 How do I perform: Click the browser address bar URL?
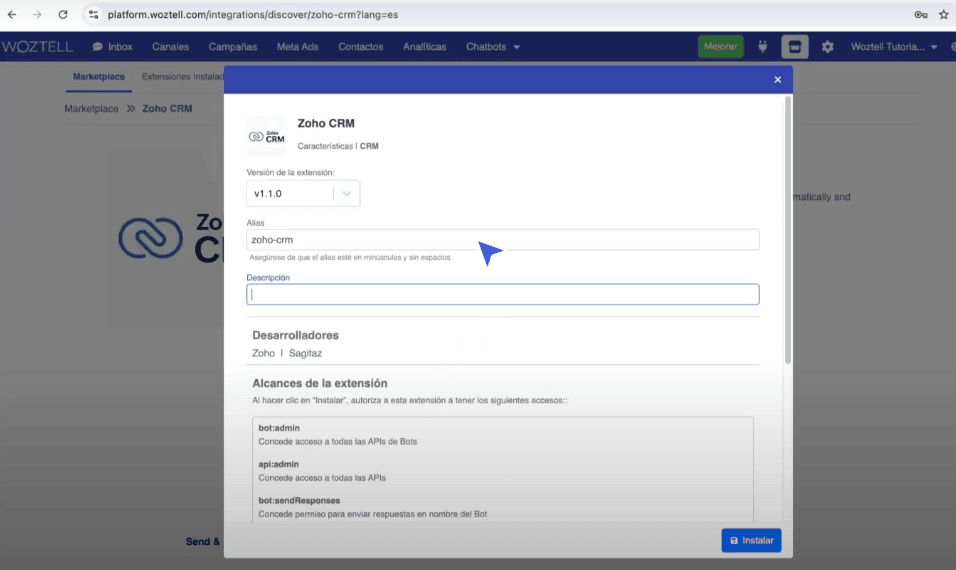click(x=252, y=15)
